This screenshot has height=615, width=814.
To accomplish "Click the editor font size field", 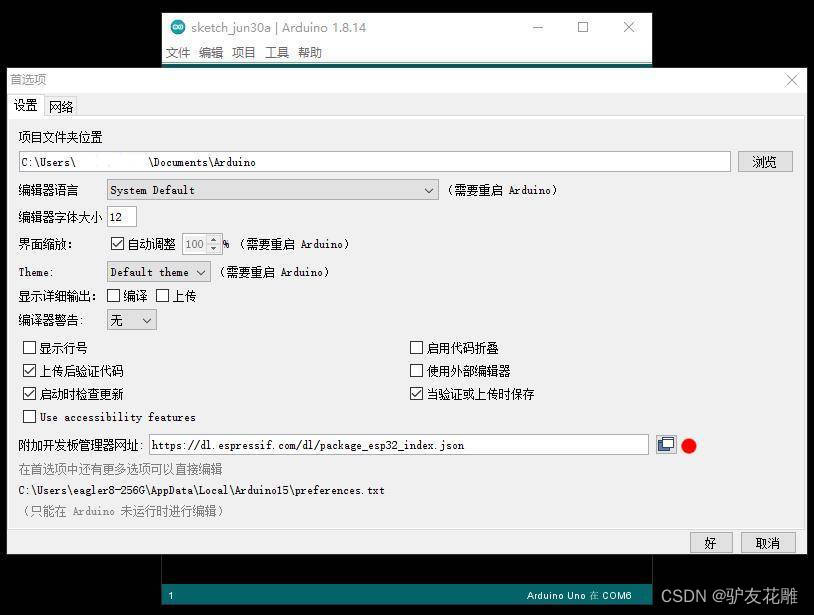I will pos(122,217).
